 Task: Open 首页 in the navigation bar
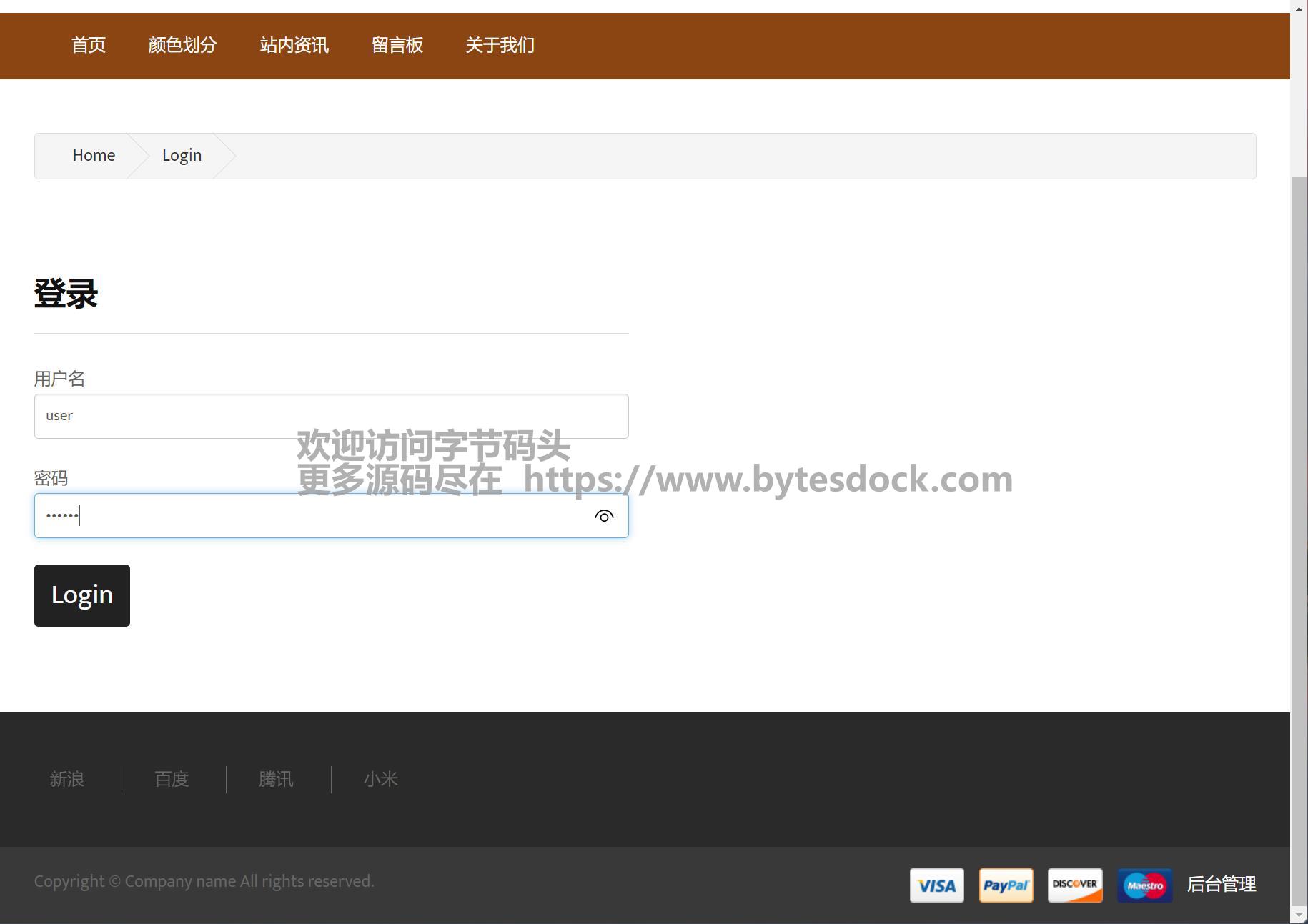[x=89, y=46]
